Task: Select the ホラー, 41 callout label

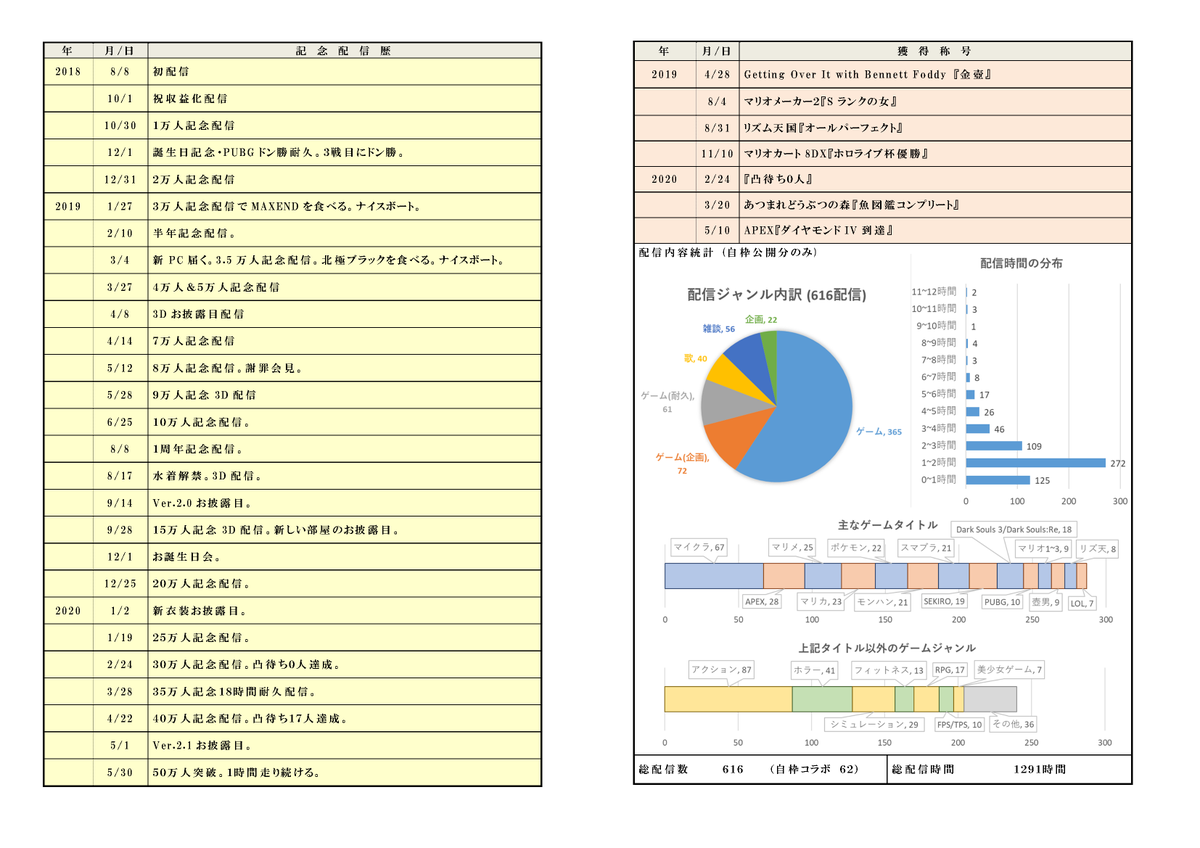Action: coord(816,669)
